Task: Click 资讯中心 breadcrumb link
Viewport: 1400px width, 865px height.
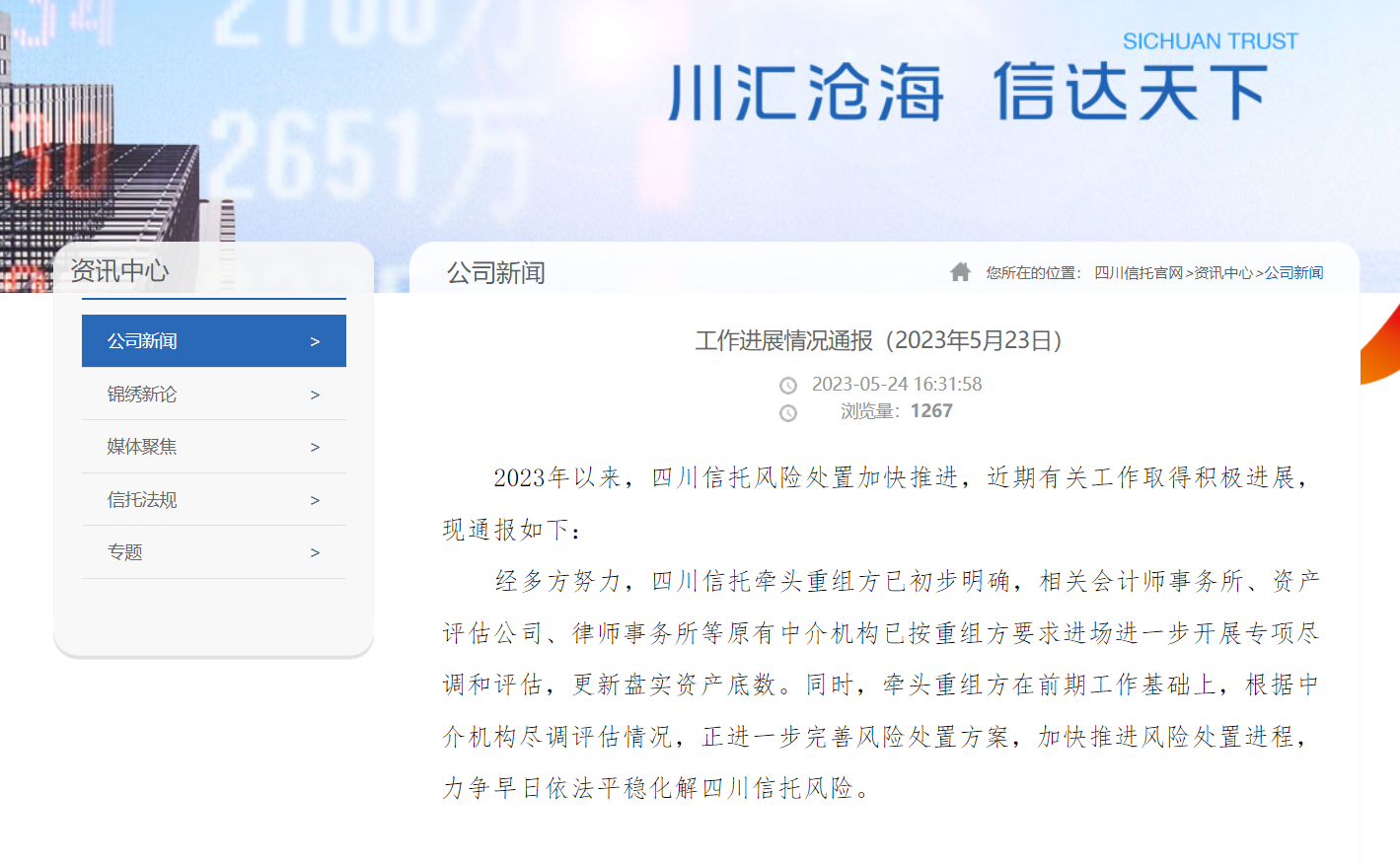Action: coord(1223,273)
